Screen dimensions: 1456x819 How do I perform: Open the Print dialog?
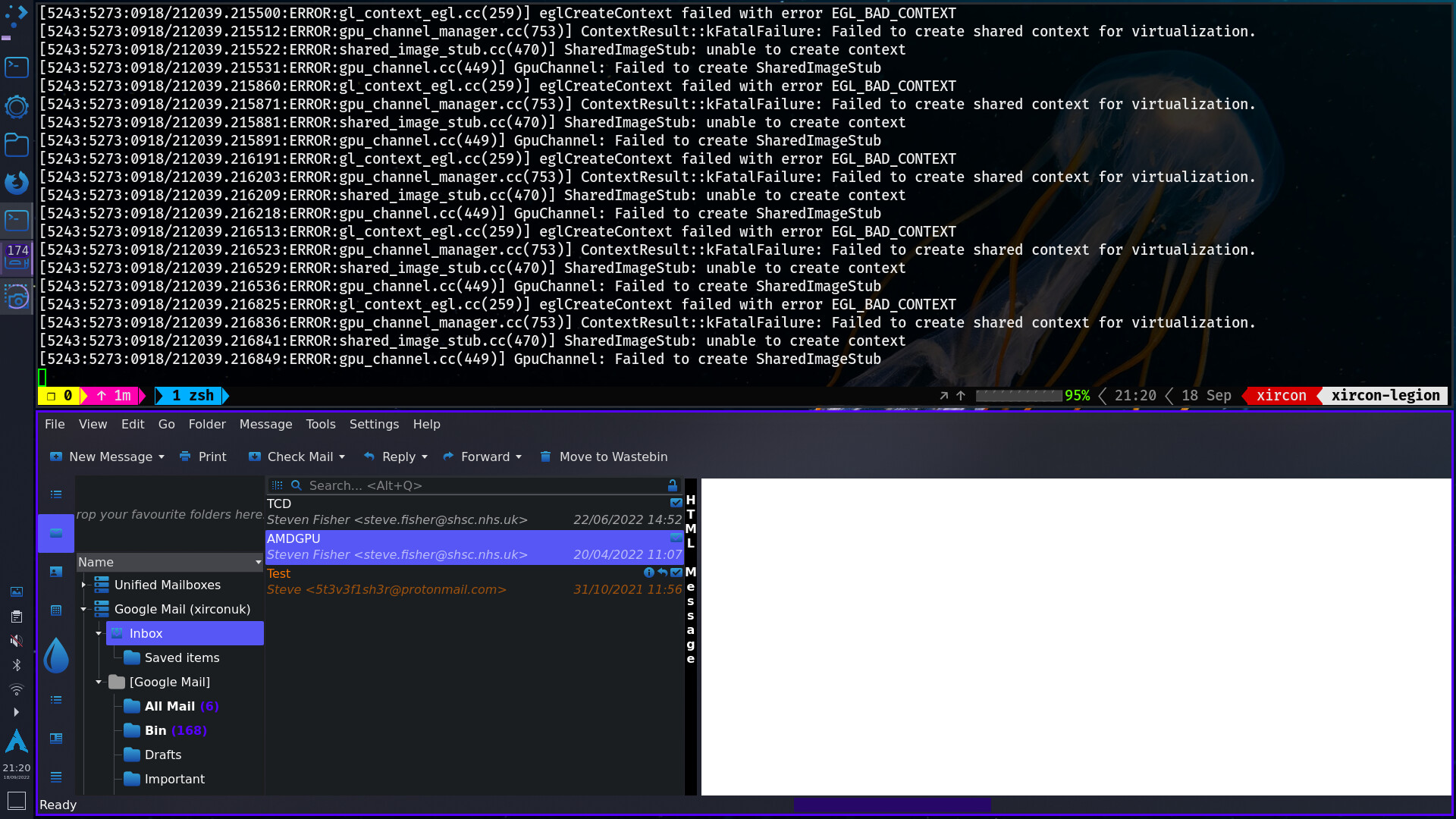point(201,456)
